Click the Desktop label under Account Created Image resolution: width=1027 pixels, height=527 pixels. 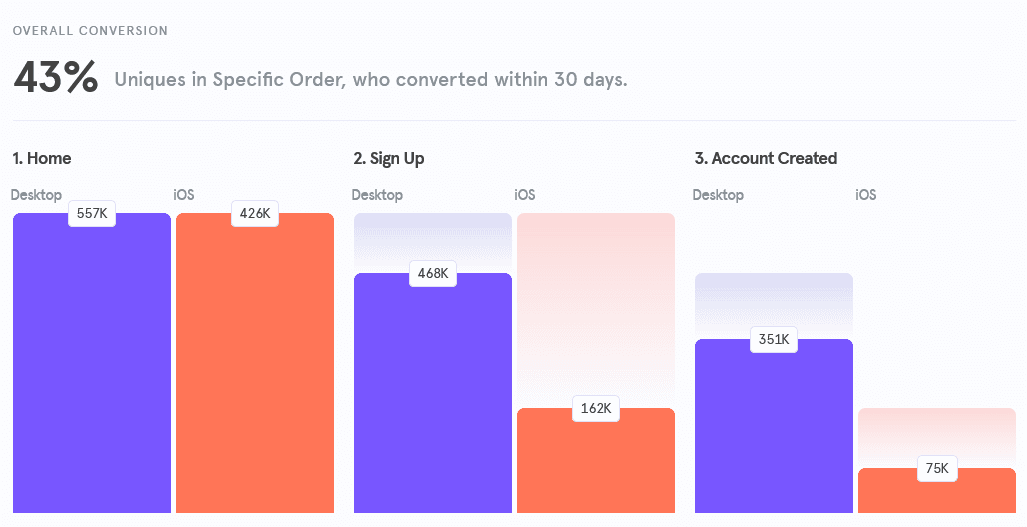718,195
